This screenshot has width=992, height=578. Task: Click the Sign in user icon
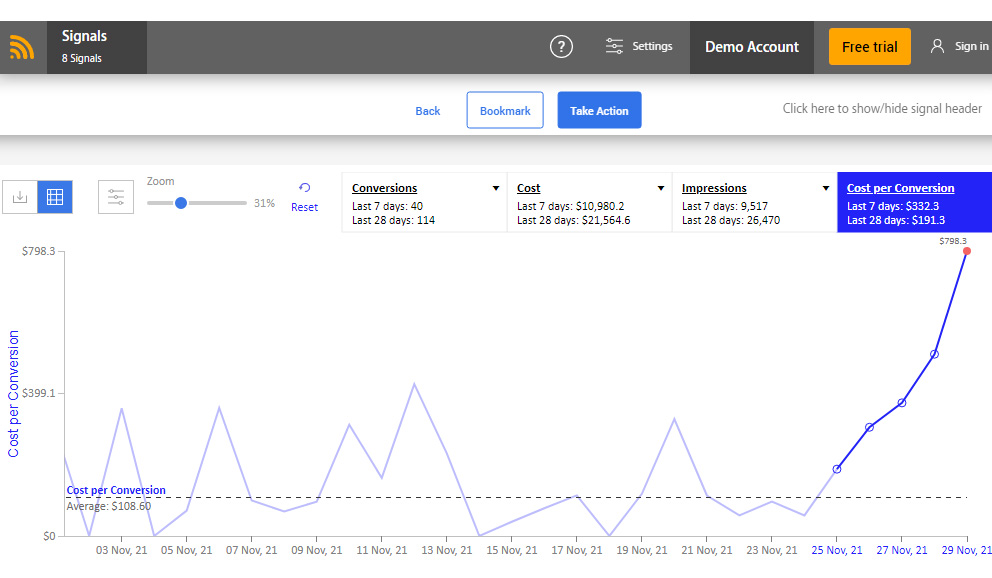[x=937, y=46]
